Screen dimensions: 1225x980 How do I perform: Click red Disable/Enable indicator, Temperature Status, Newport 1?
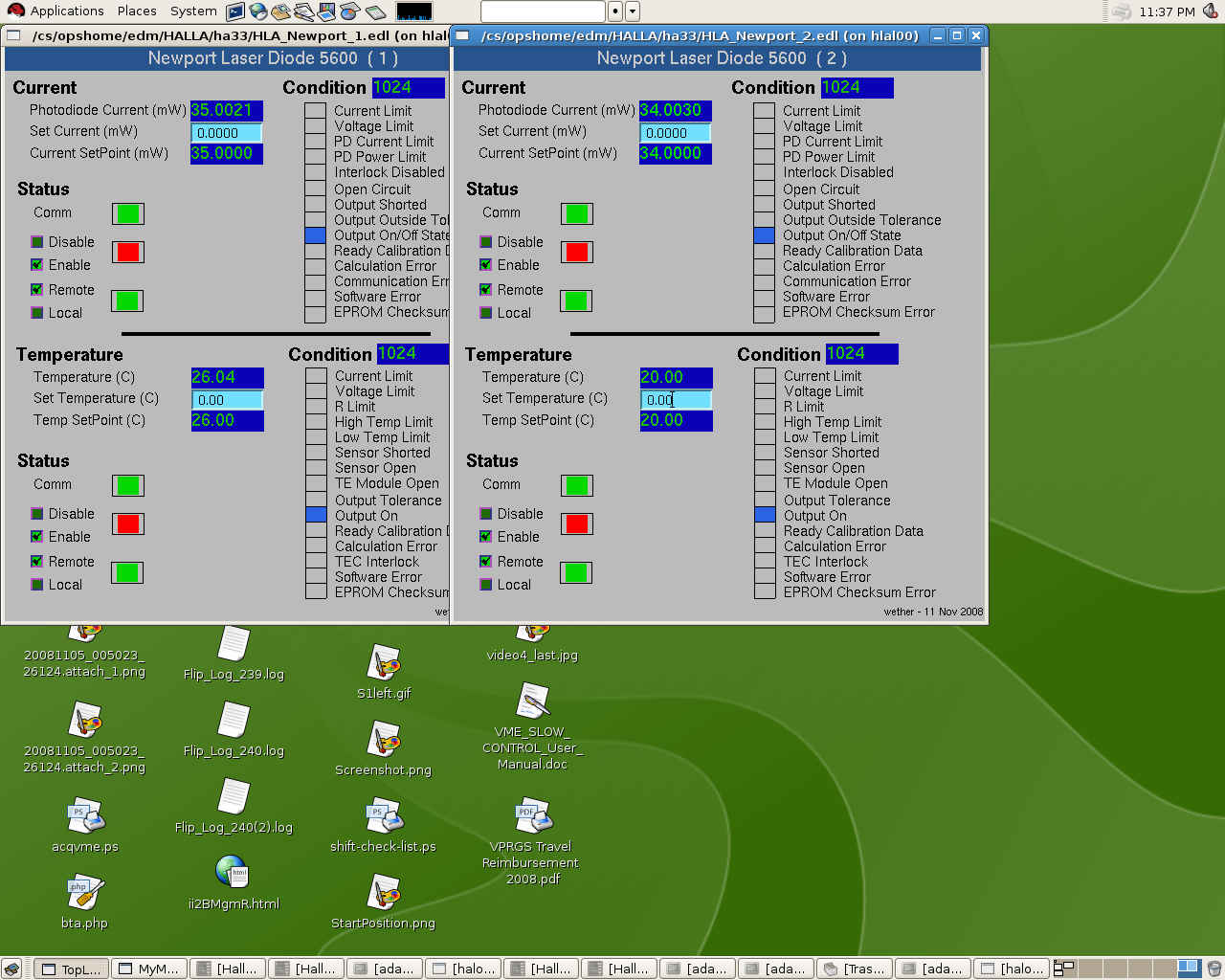pos(128,523)
